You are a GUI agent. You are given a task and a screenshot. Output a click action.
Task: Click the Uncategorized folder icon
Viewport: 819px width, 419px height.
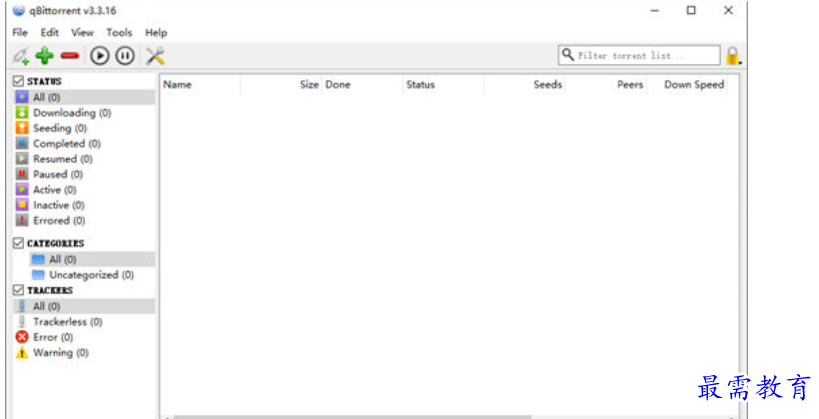[38, 275]
